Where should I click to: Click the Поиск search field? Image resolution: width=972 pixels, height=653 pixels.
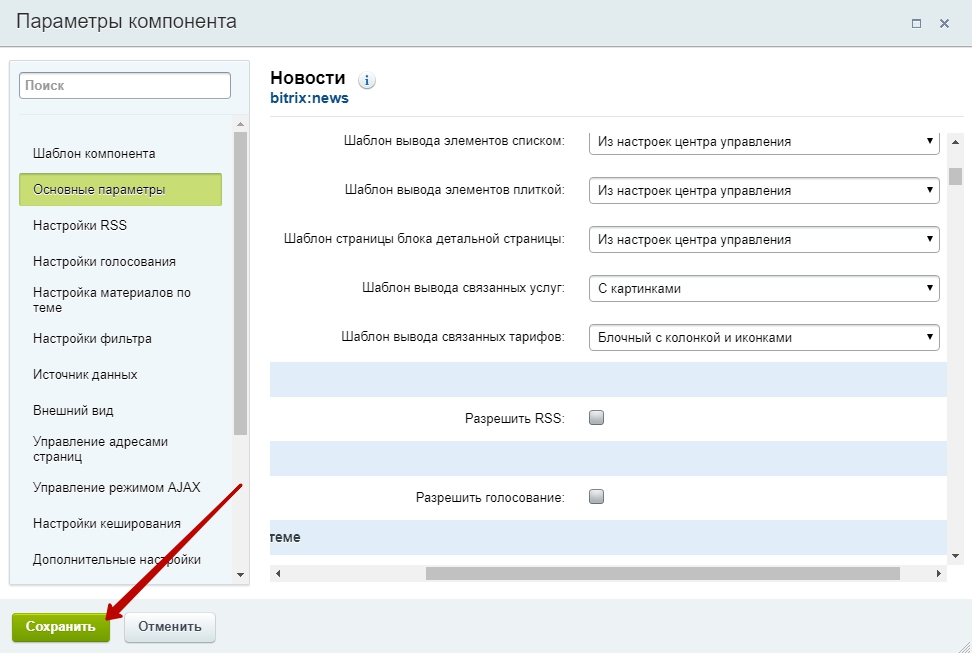click(x=125, y=85)
